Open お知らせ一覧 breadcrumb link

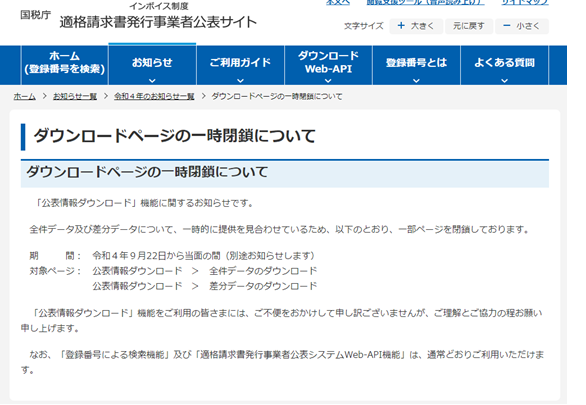click(x=75, y=96)
